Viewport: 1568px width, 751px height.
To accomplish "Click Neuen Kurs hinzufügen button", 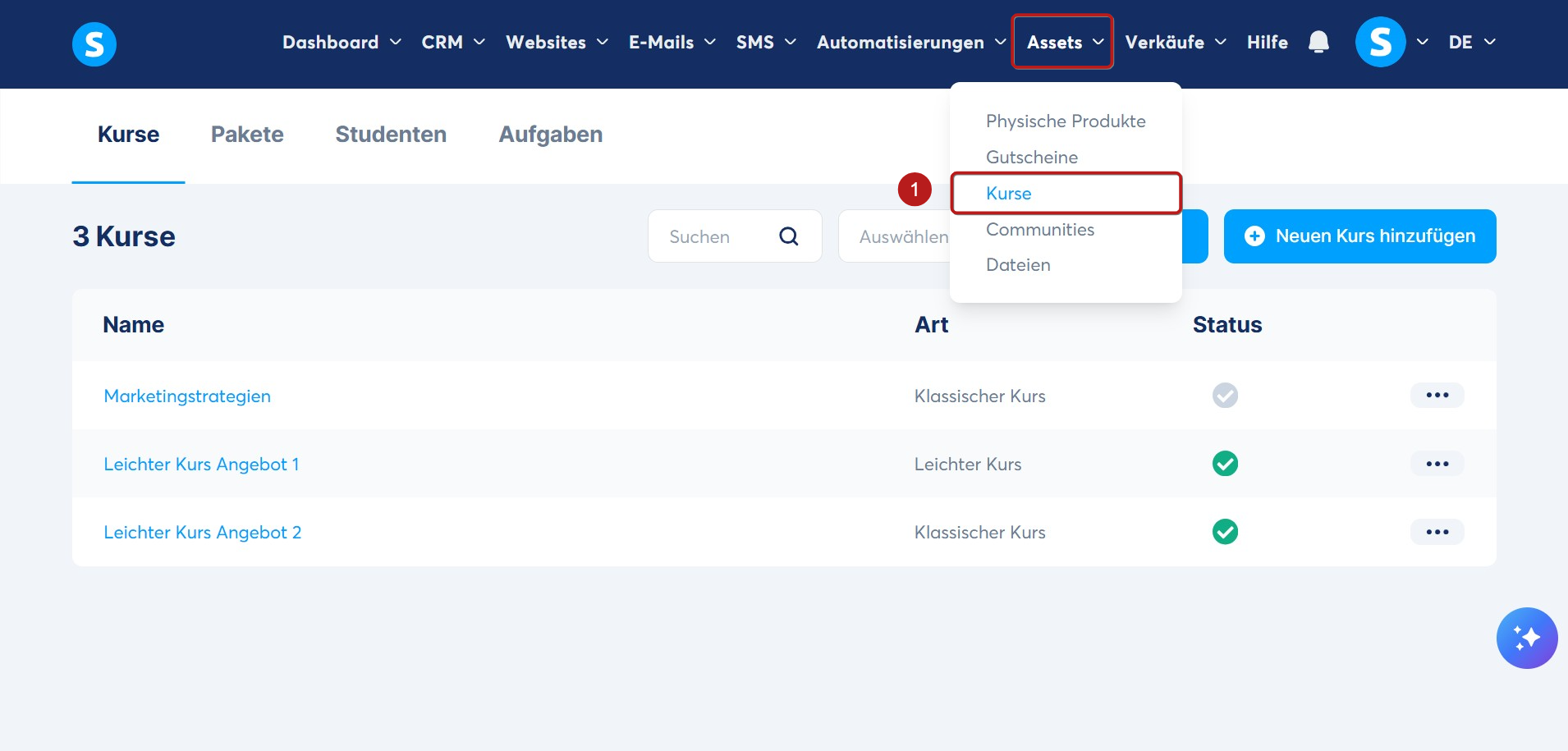I will coord(1359,236).
